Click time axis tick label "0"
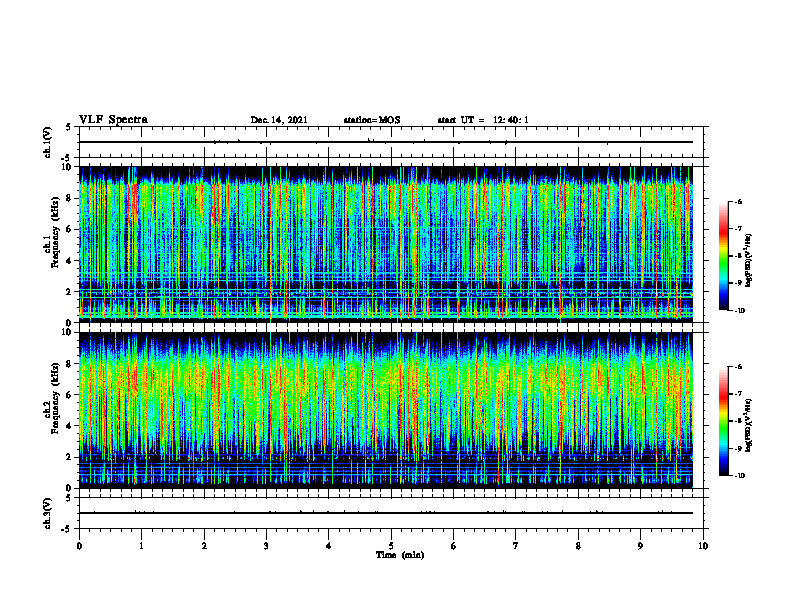The height and width of the screenshot is (612, 792). click(x=79, y=546)
